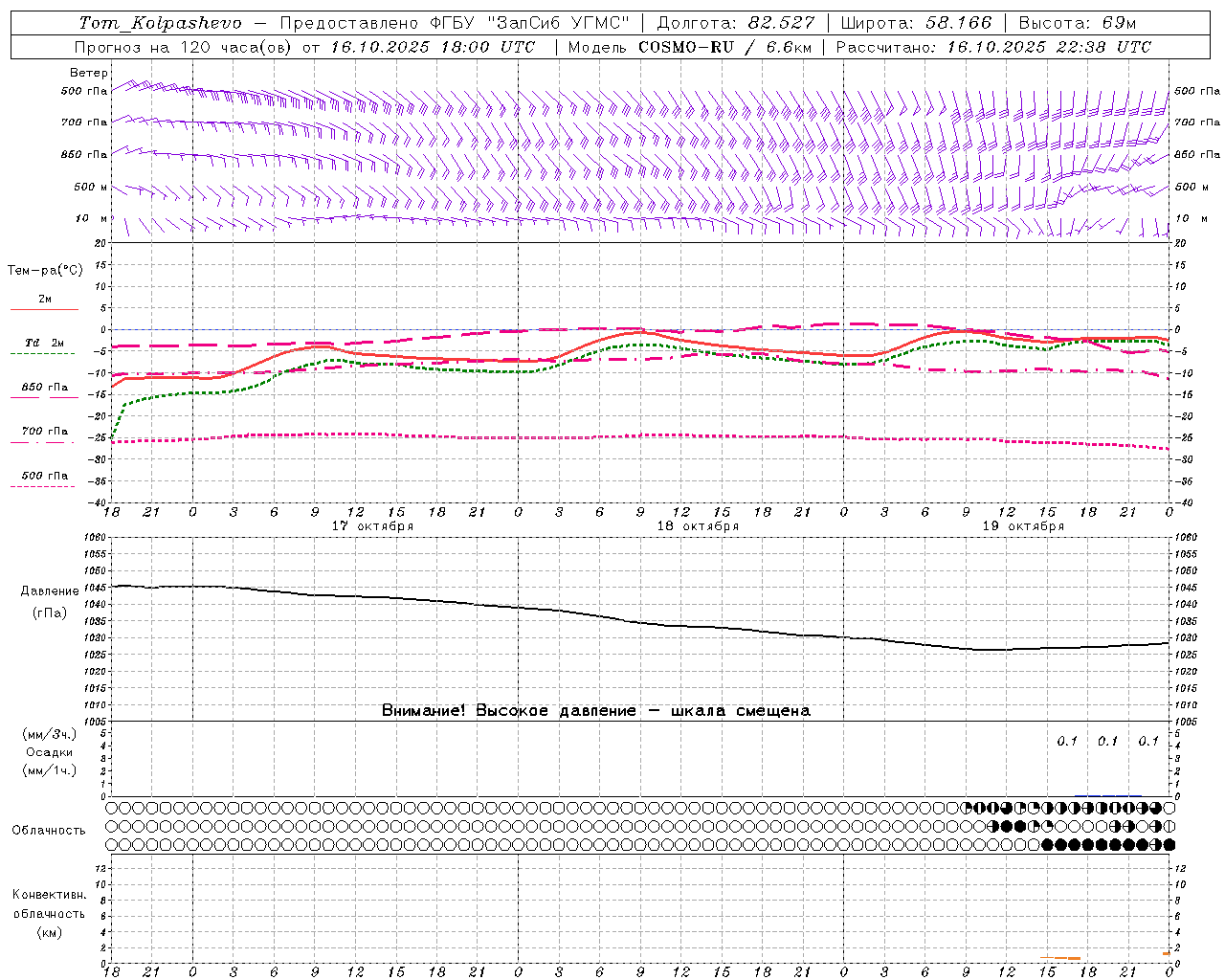The width and height of the screenshot is (1225, 980).
Task: Click '850 гПа' in the temperature legend
Action: (x=44, y=387)
